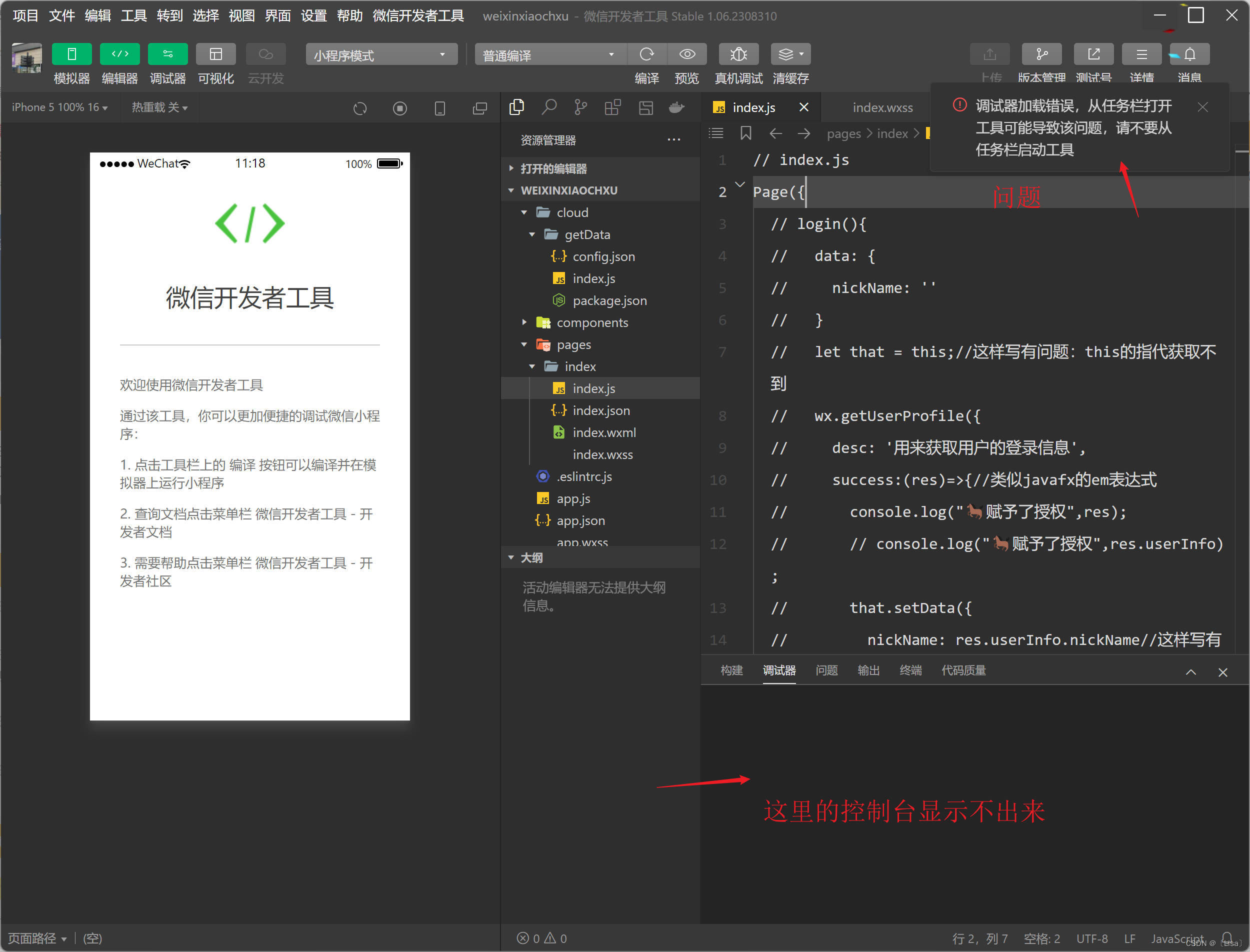Click the source control icon in sidebar
The image size is (1250, 952).
point(580,107)
